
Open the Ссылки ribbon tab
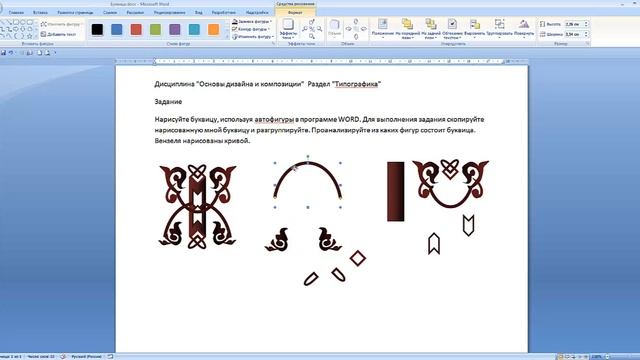point(110,13)
